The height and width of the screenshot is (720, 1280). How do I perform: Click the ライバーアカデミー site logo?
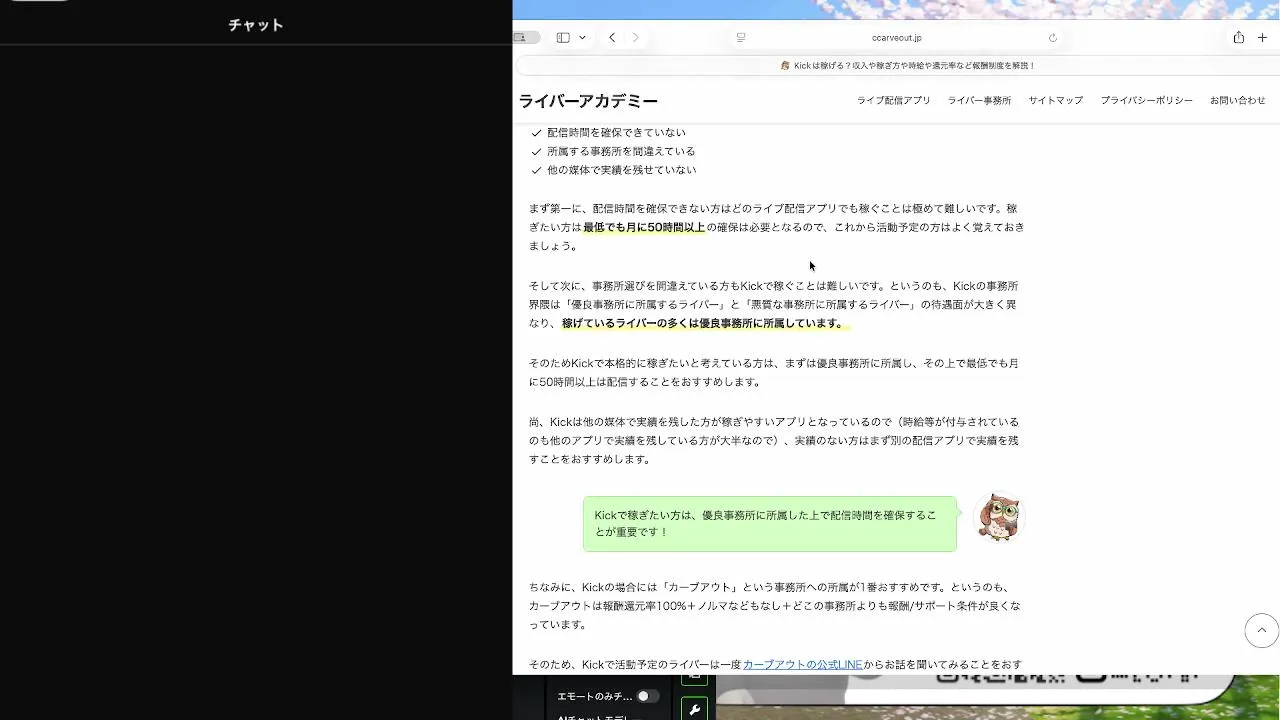click(x=588, y=101)
